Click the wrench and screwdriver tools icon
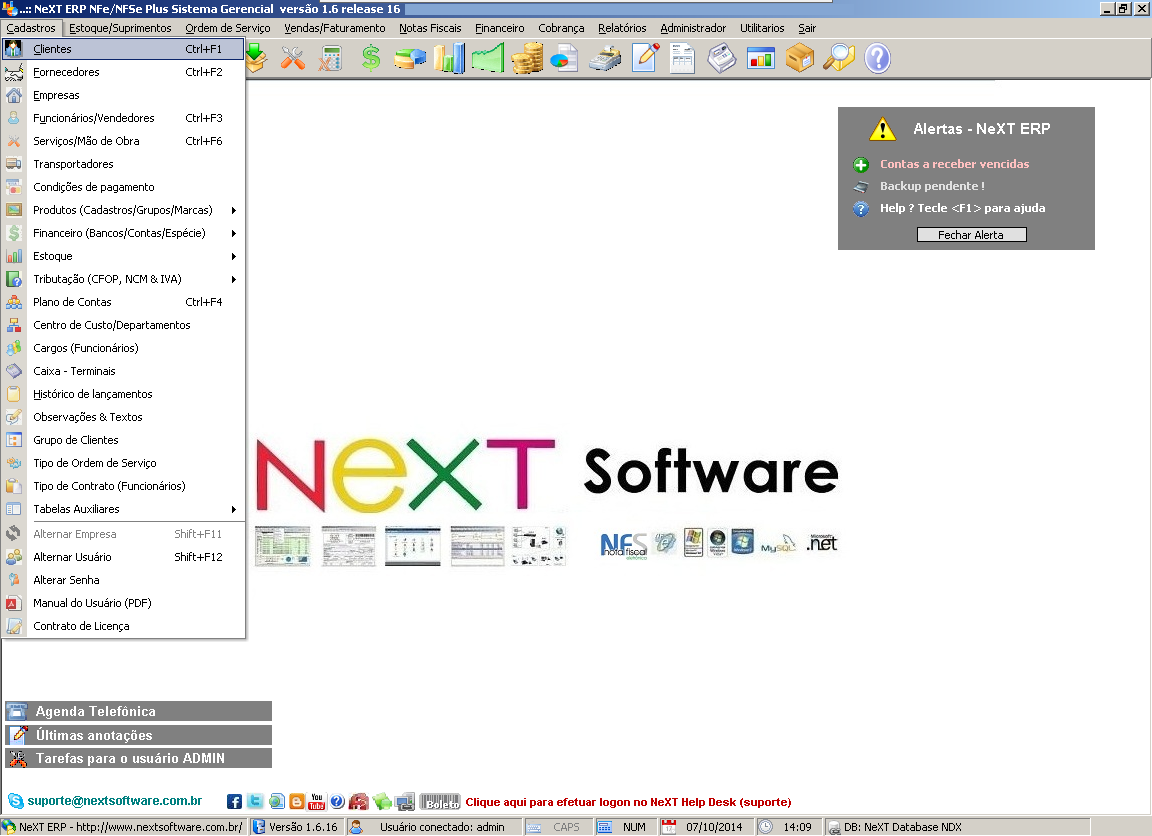This screenshot has height=836, width=1152. 293,59
